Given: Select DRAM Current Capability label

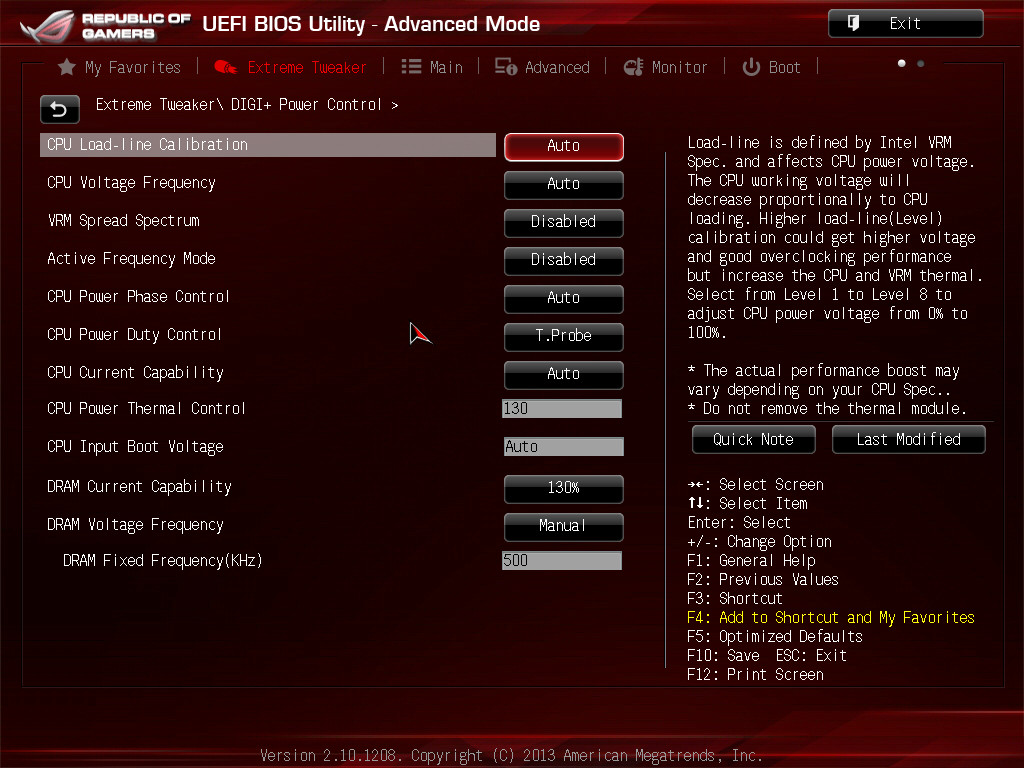Looking at the screenshot, I should click(x=139, y=487).
